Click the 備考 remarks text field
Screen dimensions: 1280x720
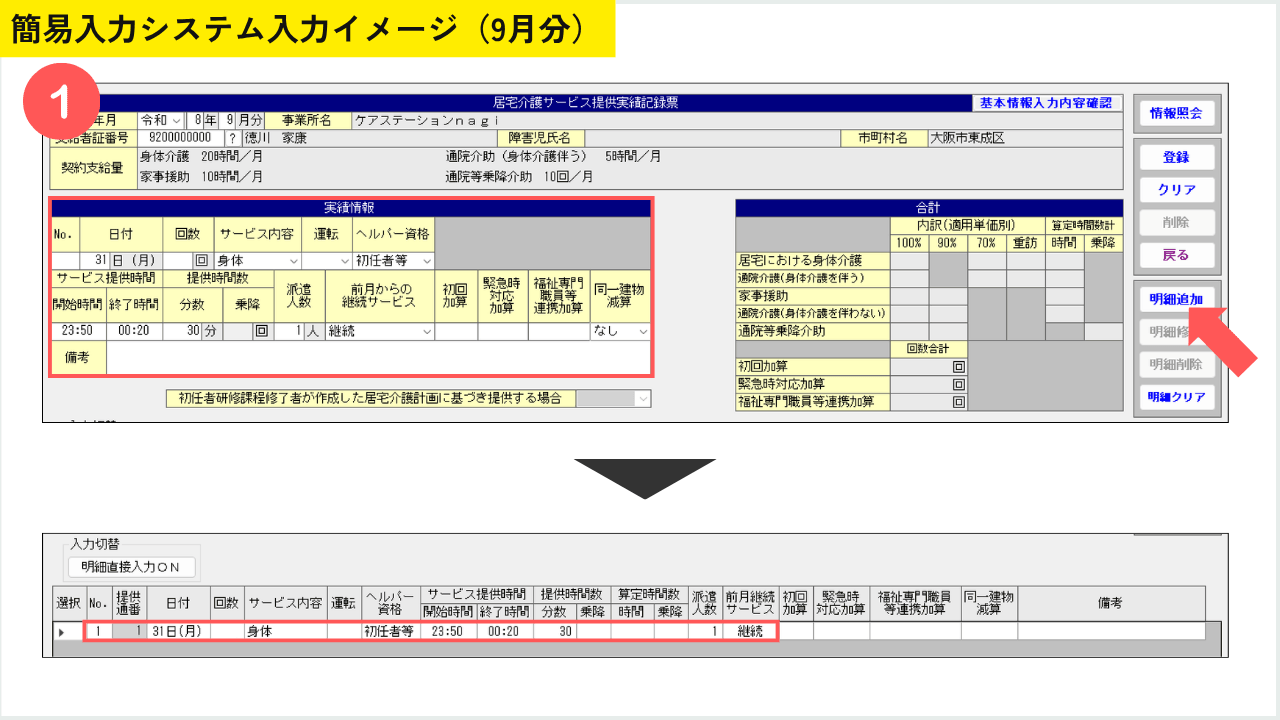(378, 357)
